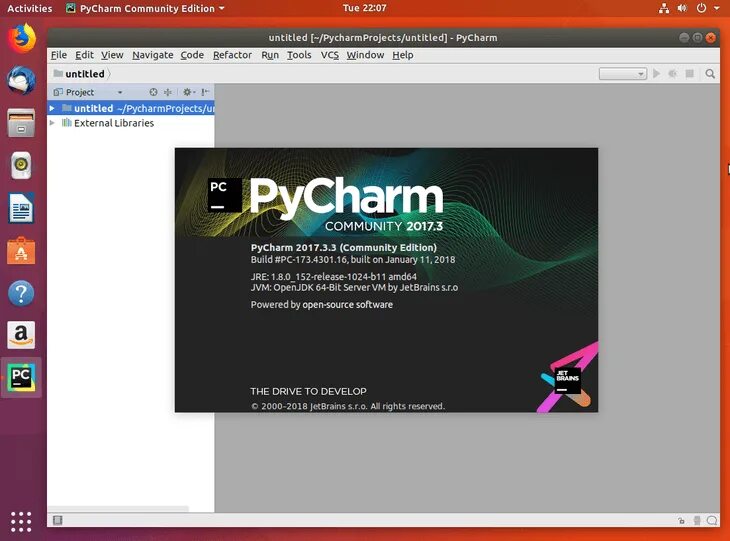This screenshot has width=730, height=541.
Task: Open Rhythmbox from the dock
Action: (x=21, y=165)
